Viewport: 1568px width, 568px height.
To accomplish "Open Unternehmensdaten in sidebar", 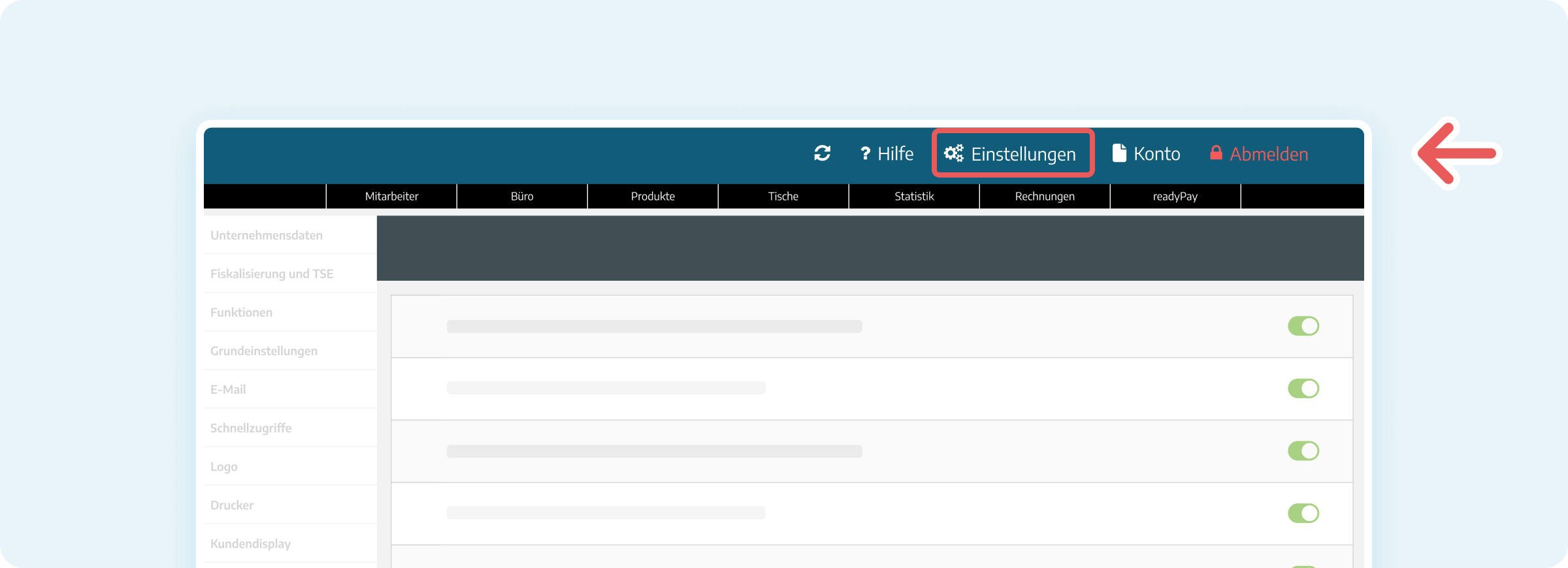I will (x=290, y=235).
